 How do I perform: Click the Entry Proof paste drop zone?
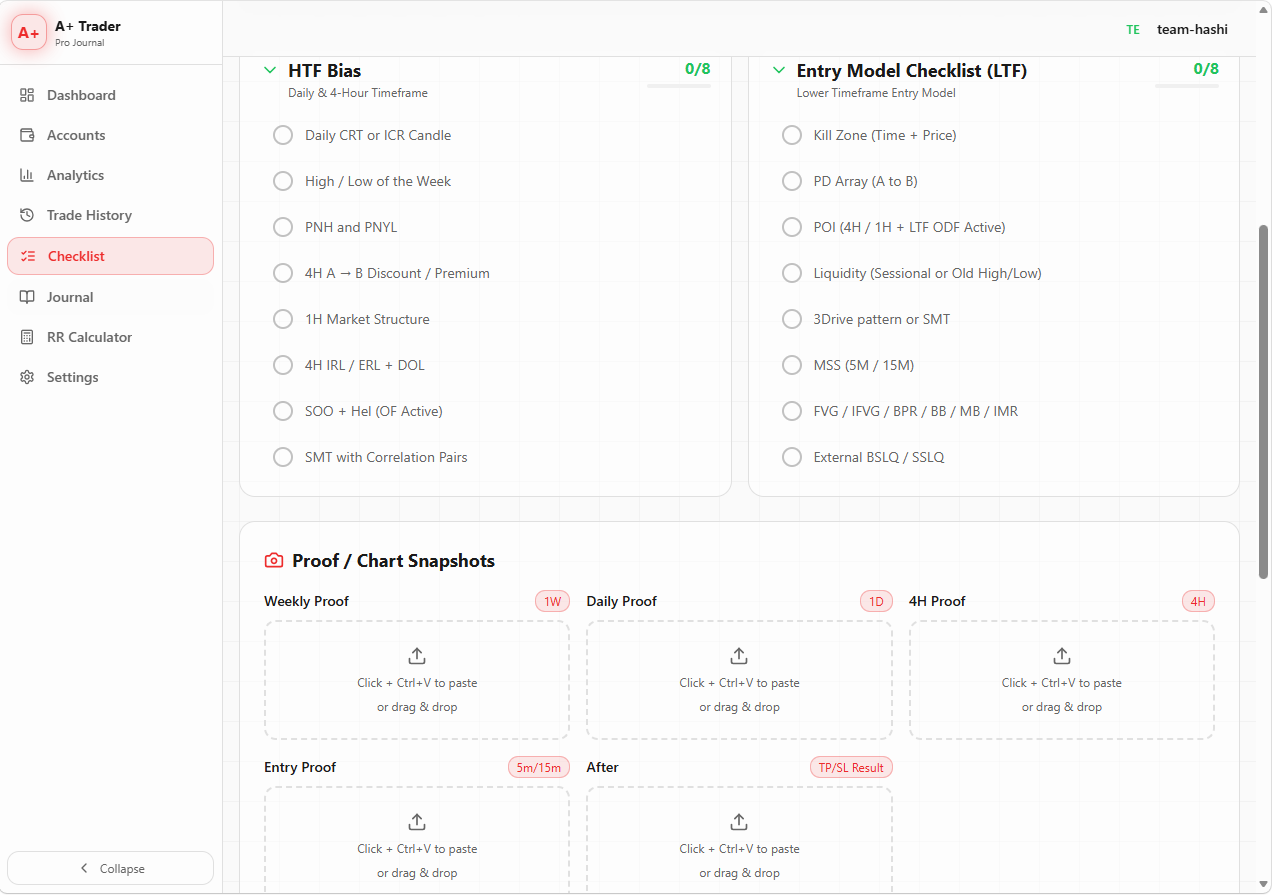click(417, 840)
